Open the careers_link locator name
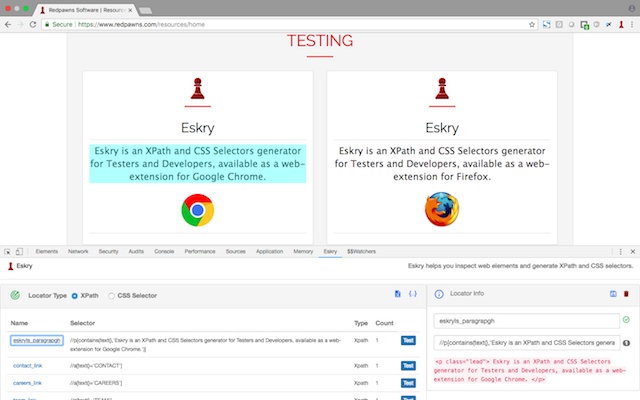 (x=27, y=383)
